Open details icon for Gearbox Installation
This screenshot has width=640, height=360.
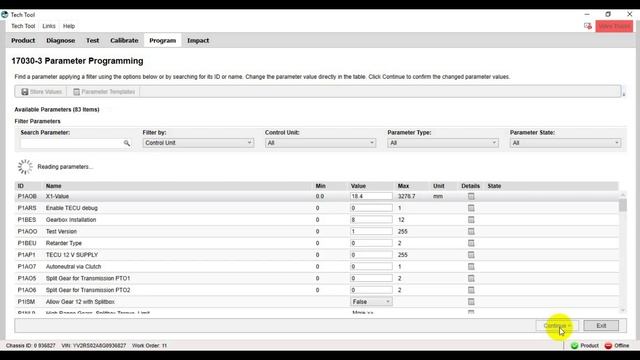point(471,220)
